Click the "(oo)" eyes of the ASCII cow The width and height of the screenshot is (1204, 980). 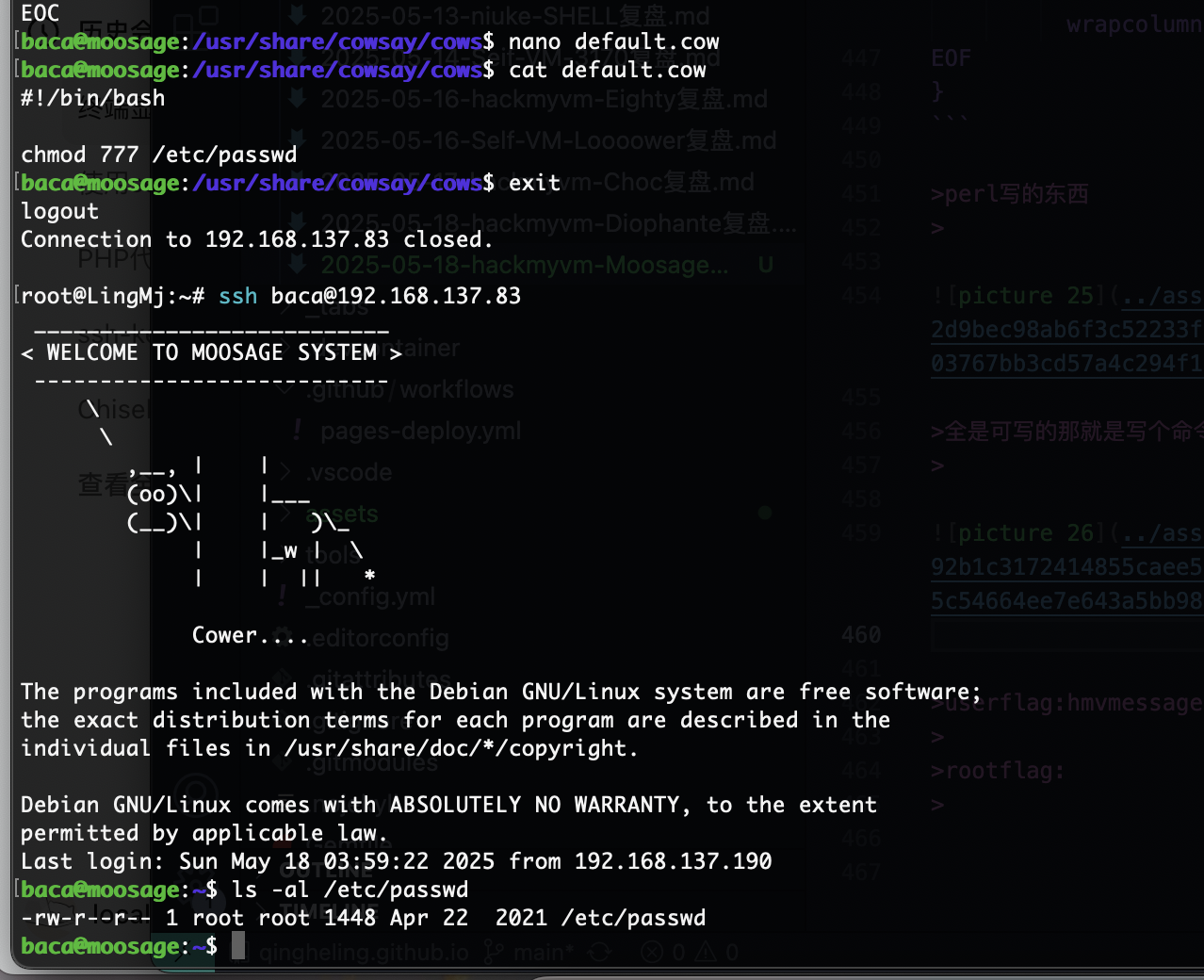point(153,494)
